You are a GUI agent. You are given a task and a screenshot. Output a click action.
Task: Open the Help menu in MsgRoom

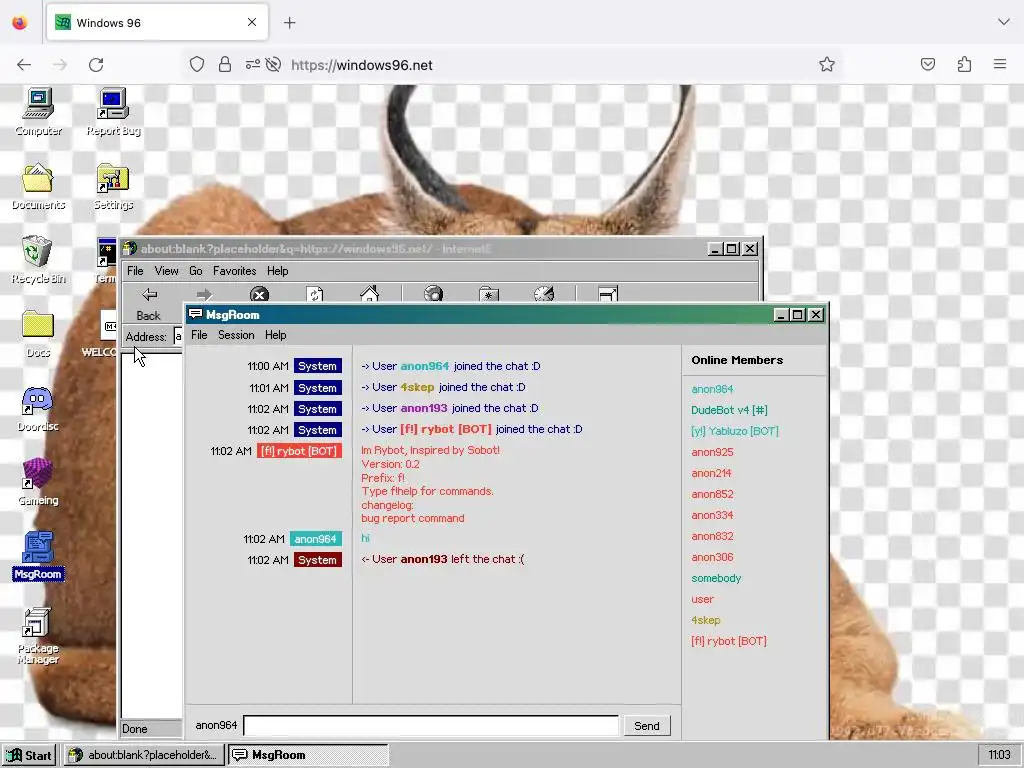point(276,335)
